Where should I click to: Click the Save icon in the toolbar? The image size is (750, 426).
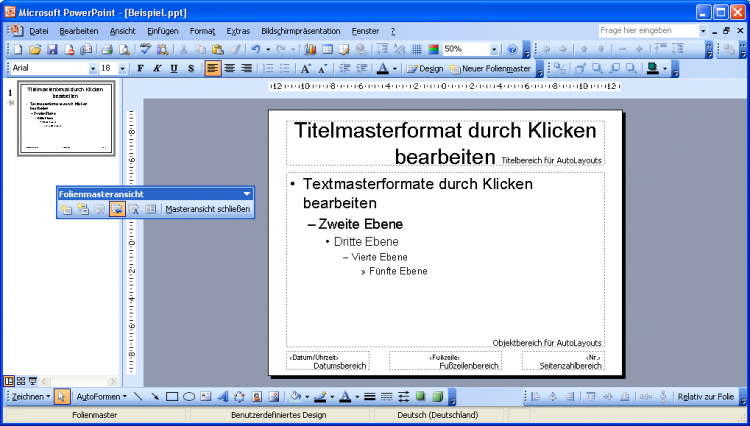52,49
